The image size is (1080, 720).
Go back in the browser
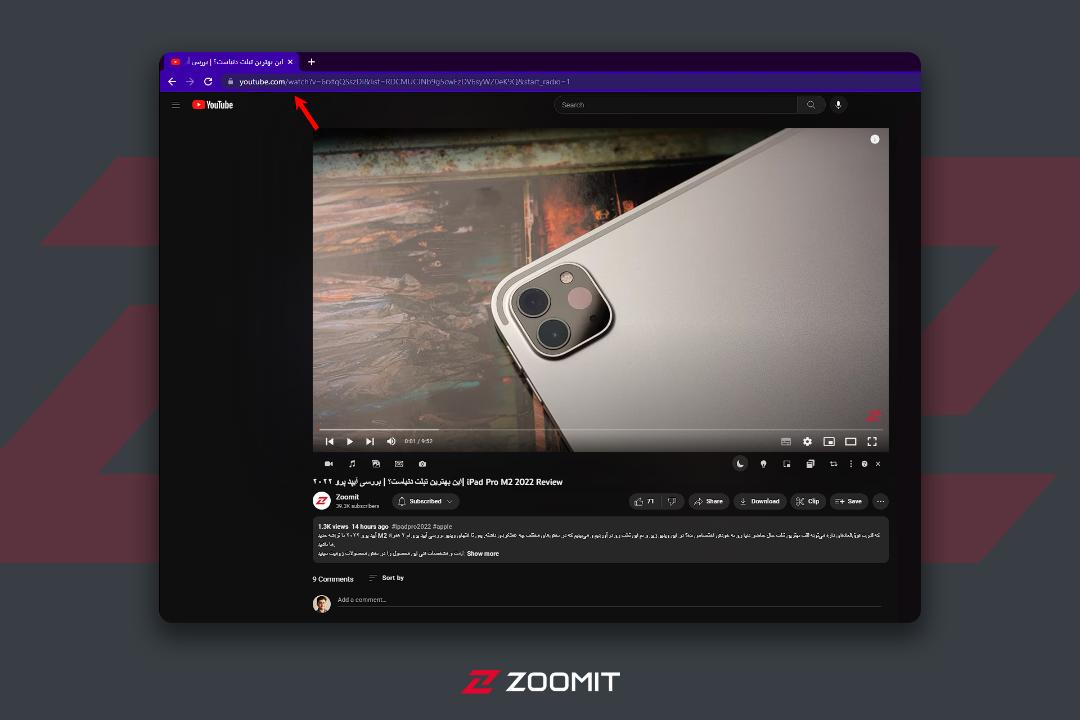[x=172, y=81]
